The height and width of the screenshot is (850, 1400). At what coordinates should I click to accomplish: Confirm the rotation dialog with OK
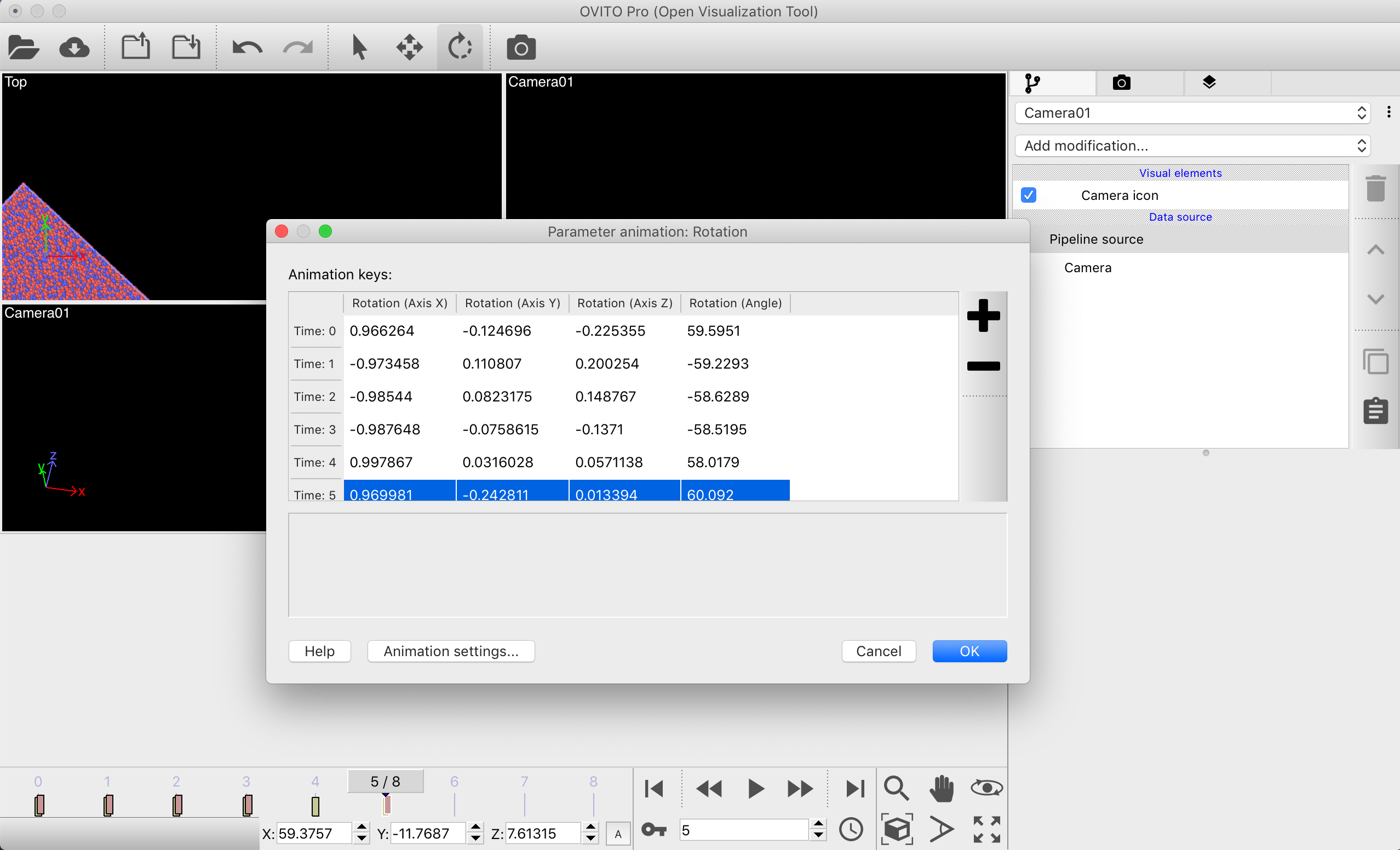click(969, 651)
